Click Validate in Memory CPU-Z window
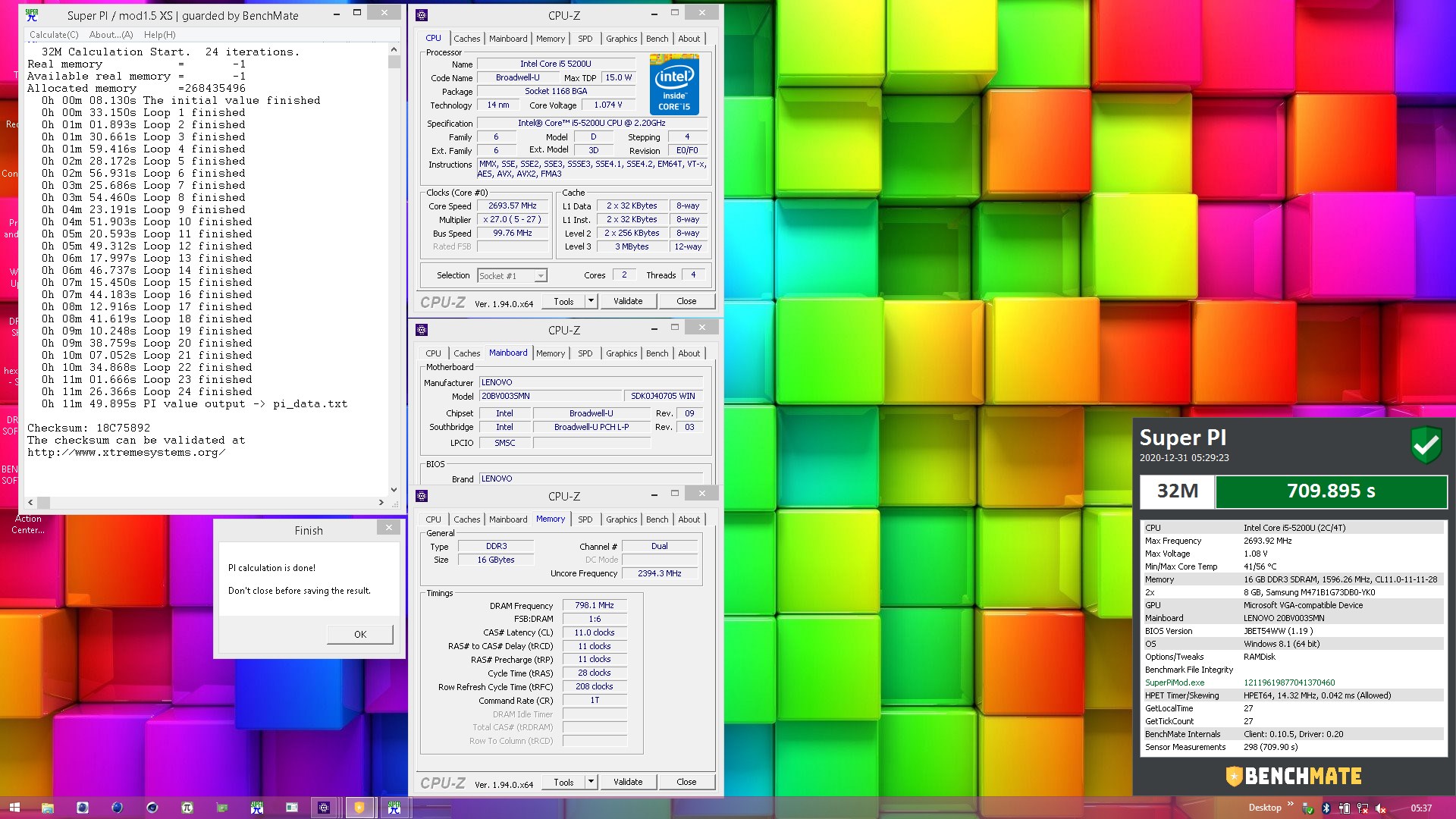This screenshot has width=1456, height=819. (628, 782)
